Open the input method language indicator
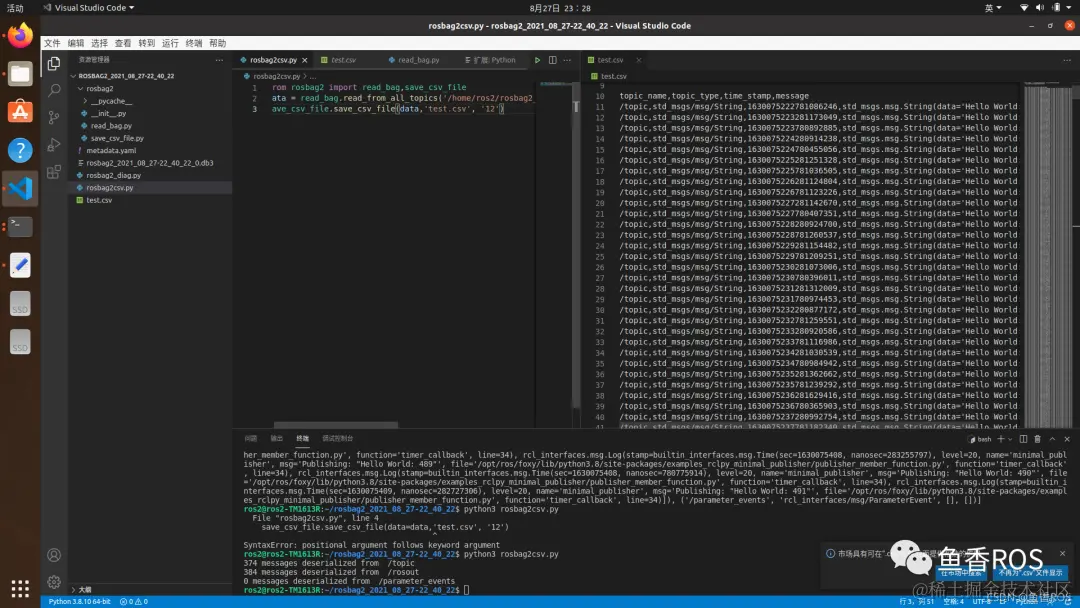This screenshot has width=1080, height=608. [x=993, y=8]
